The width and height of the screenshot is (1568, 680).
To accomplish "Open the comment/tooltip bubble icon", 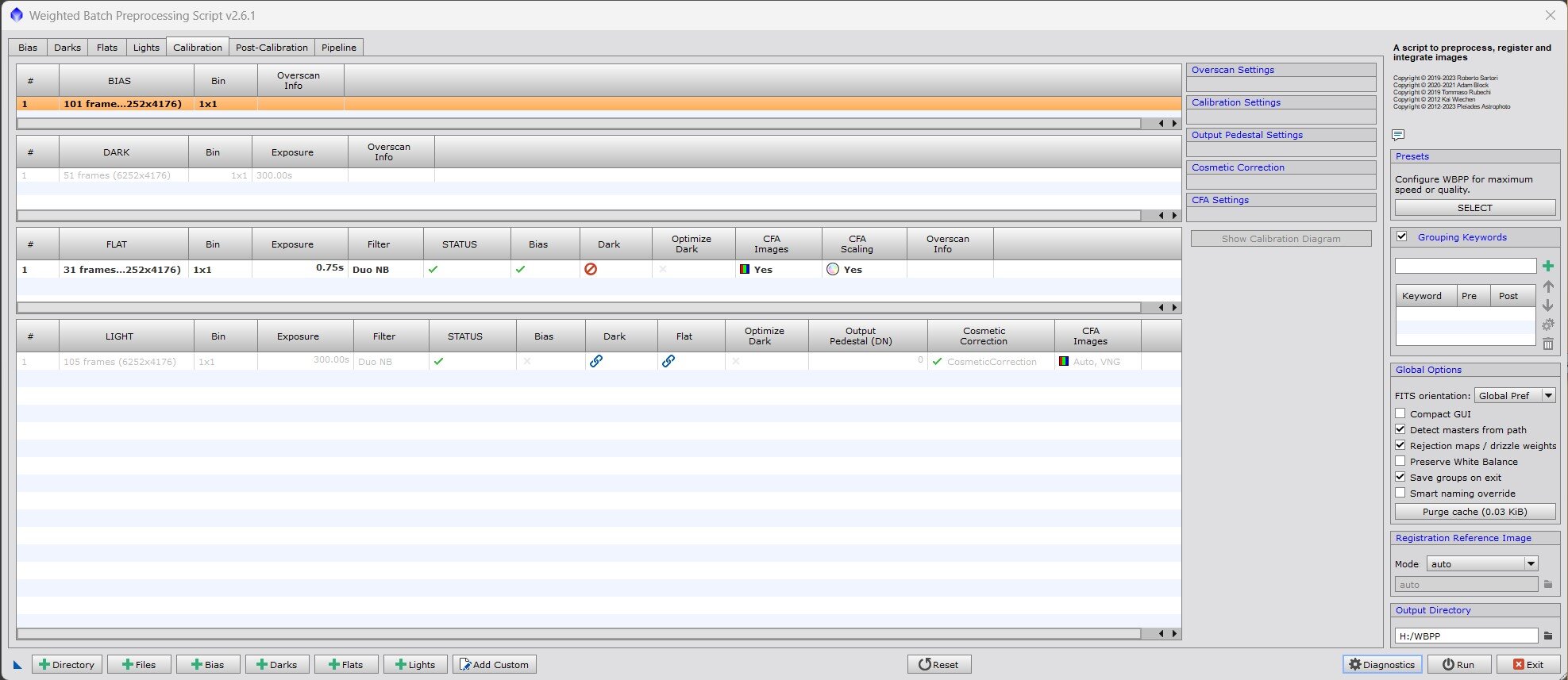I will [1398, 135].
